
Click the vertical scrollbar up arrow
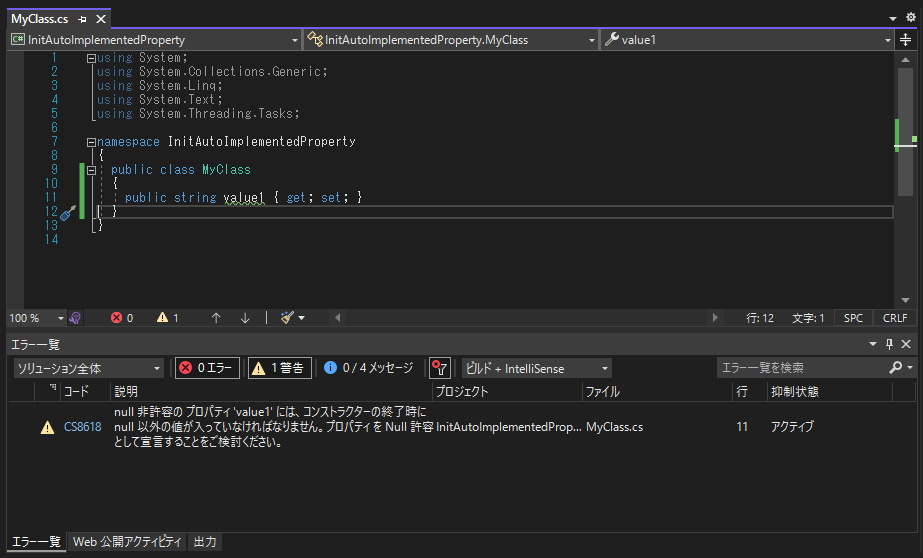click(905, 59)
